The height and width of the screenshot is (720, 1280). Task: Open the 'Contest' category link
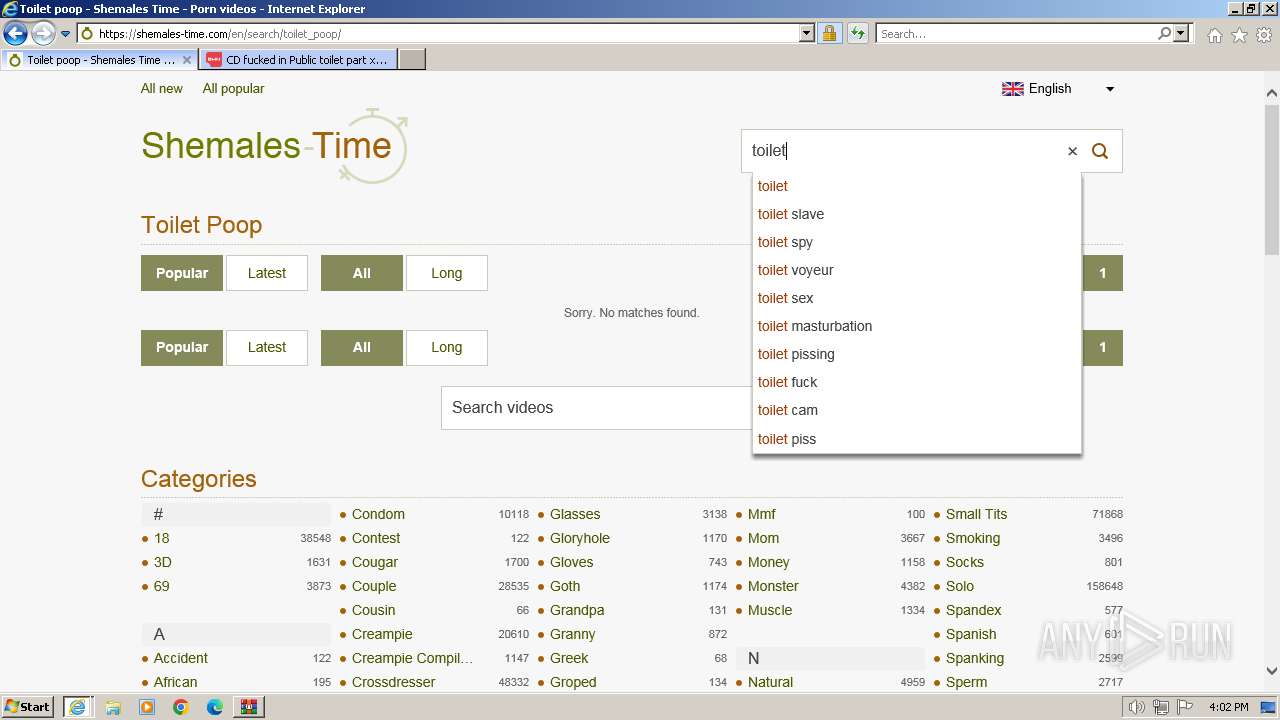click(x=376, y=538)
